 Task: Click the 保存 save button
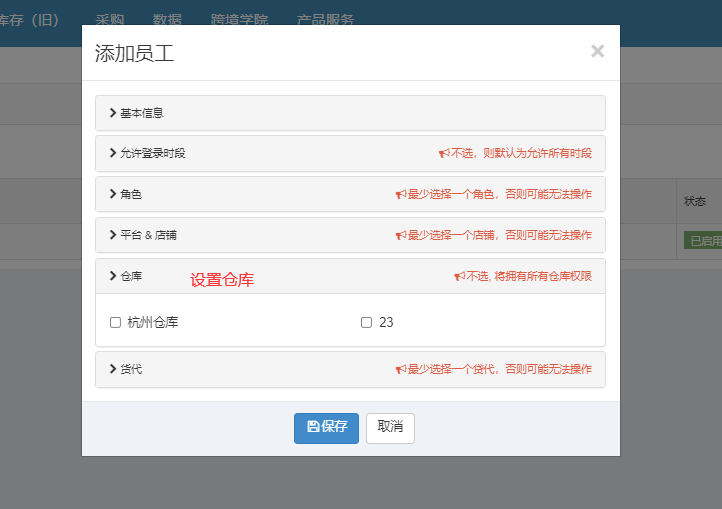pyautogui.click(x=326, y=427)
